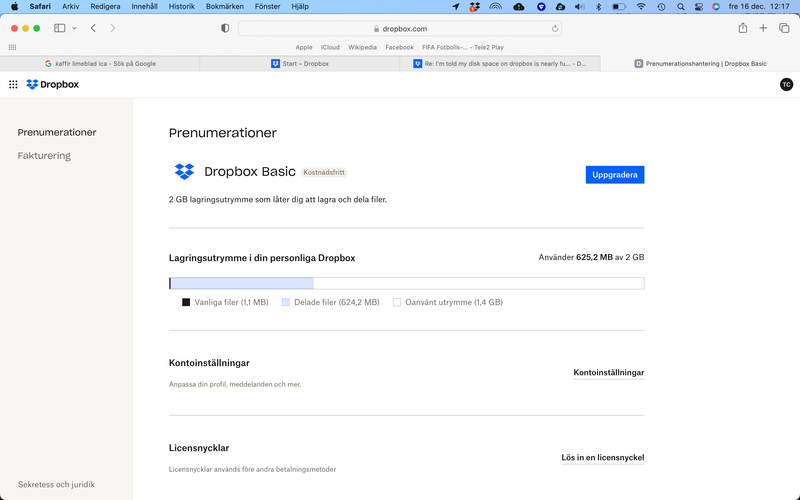Open the Dropbox app grid menu
This screenshot has width=800, height=500.
click(13, 85)
